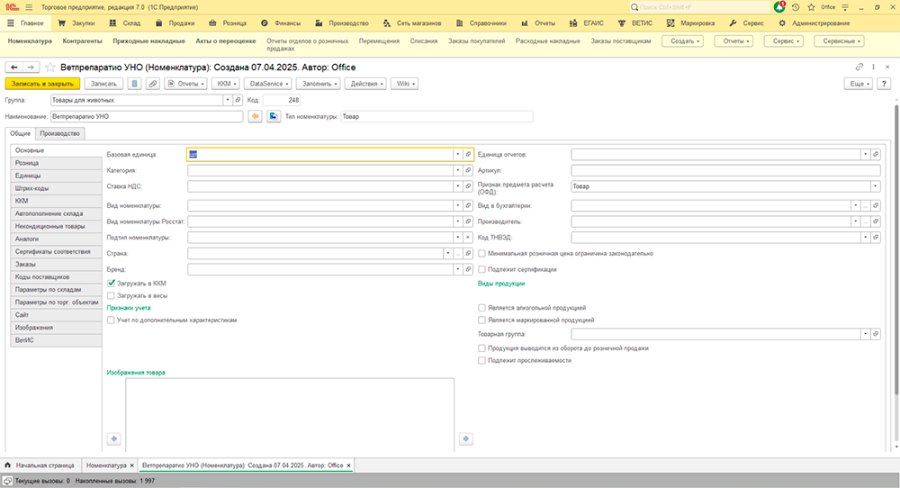Expand the Ставка НДС dropdown
The width and height of the screenshot is (900, 488).
click(457, 186)
